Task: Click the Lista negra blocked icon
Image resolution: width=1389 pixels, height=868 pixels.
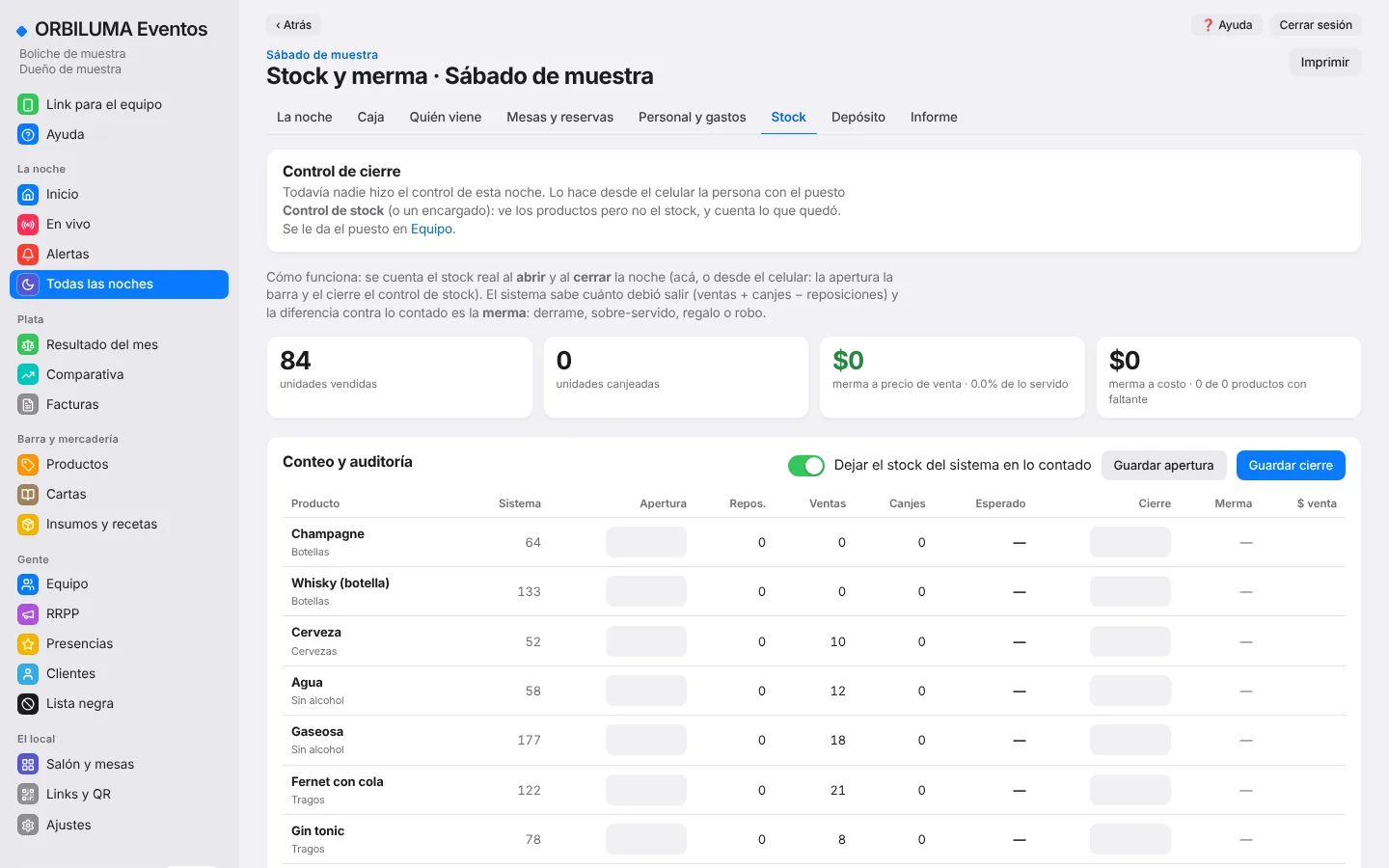Action: click(28, 703)
